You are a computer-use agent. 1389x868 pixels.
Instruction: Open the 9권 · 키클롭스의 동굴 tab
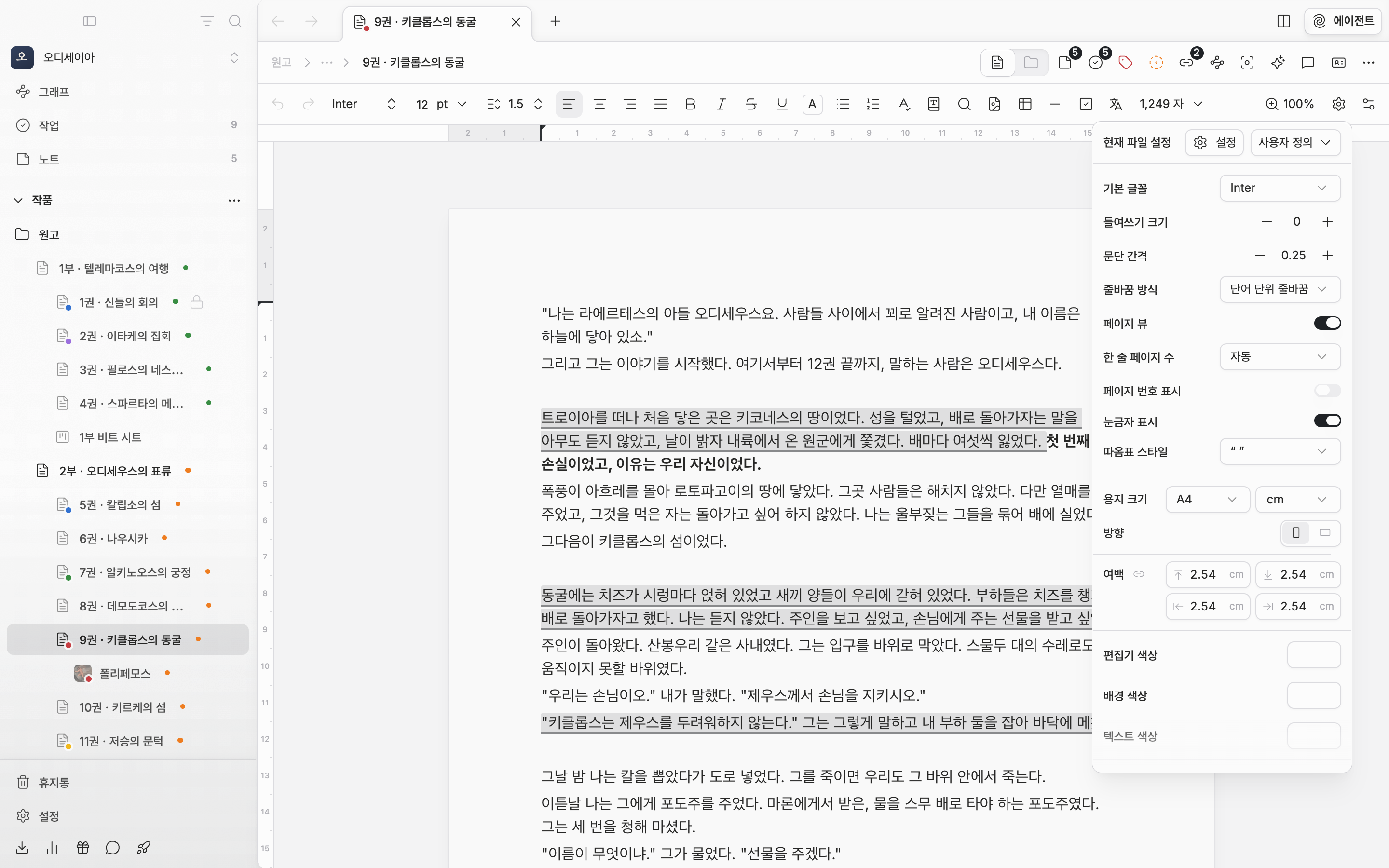[437, 22]
